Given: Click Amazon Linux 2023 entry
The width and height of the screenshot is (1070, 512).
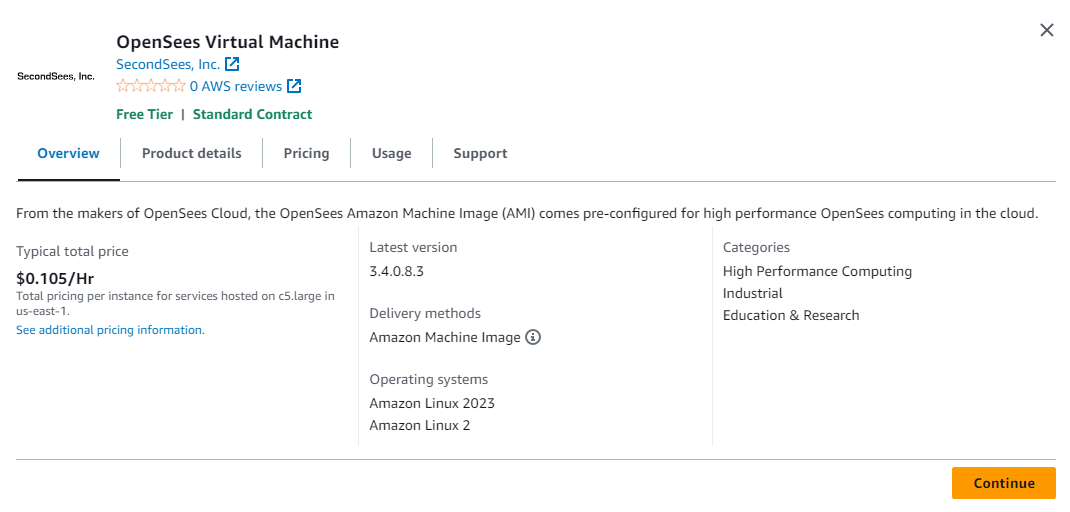Looking at the screenshot, I should 432,403.
